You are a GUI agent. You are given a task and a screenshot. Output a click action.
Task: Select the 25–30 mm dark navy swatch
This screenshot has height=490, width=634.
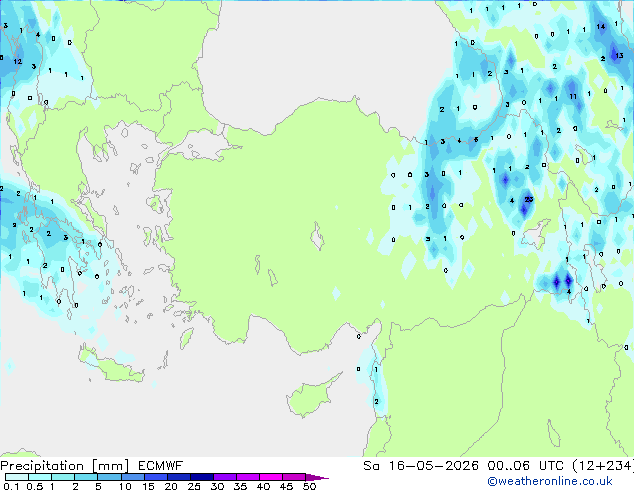(201, 477)
